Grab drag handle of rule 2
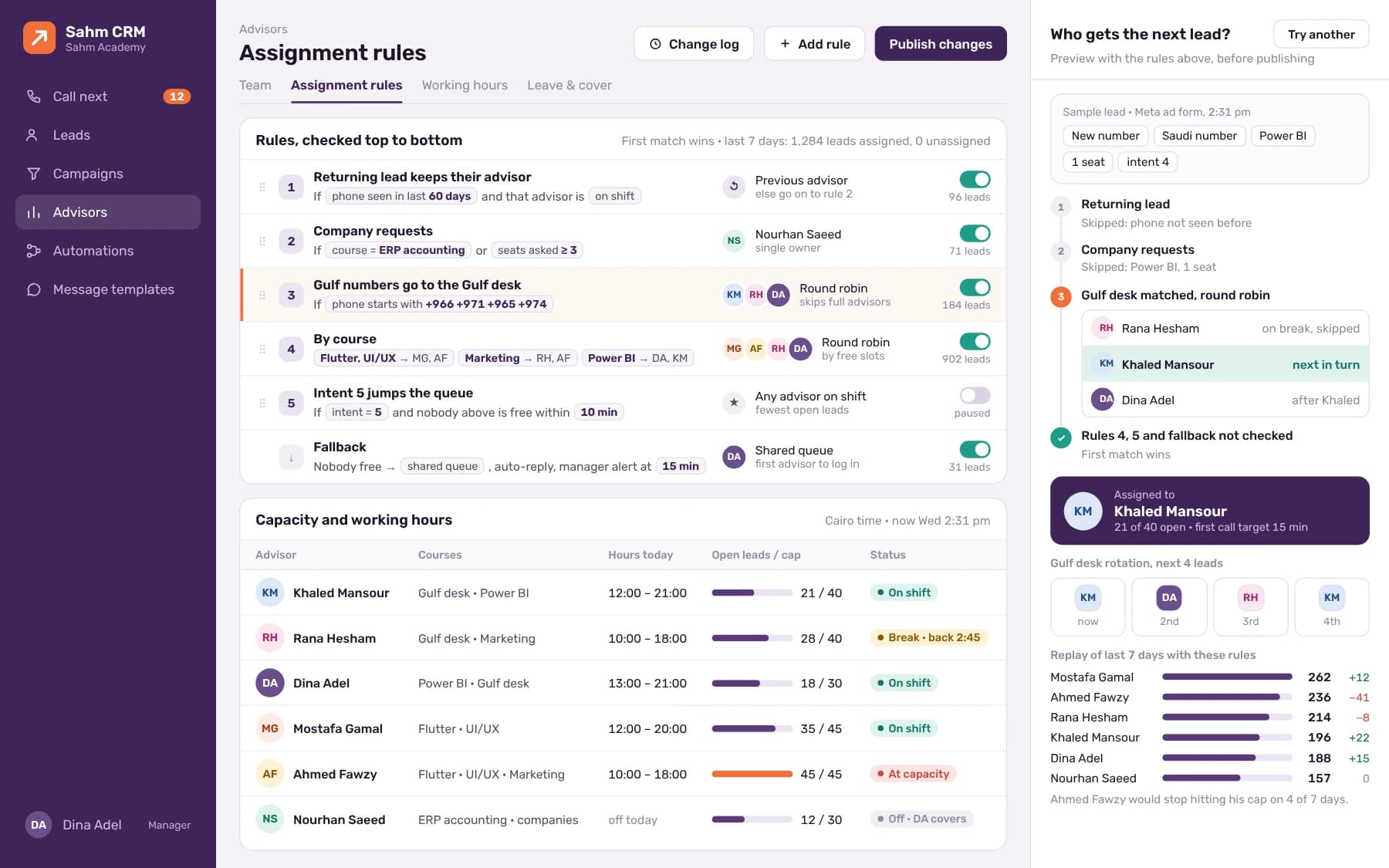The width and height of the screenshot is (1389, 868). (262, 241)
